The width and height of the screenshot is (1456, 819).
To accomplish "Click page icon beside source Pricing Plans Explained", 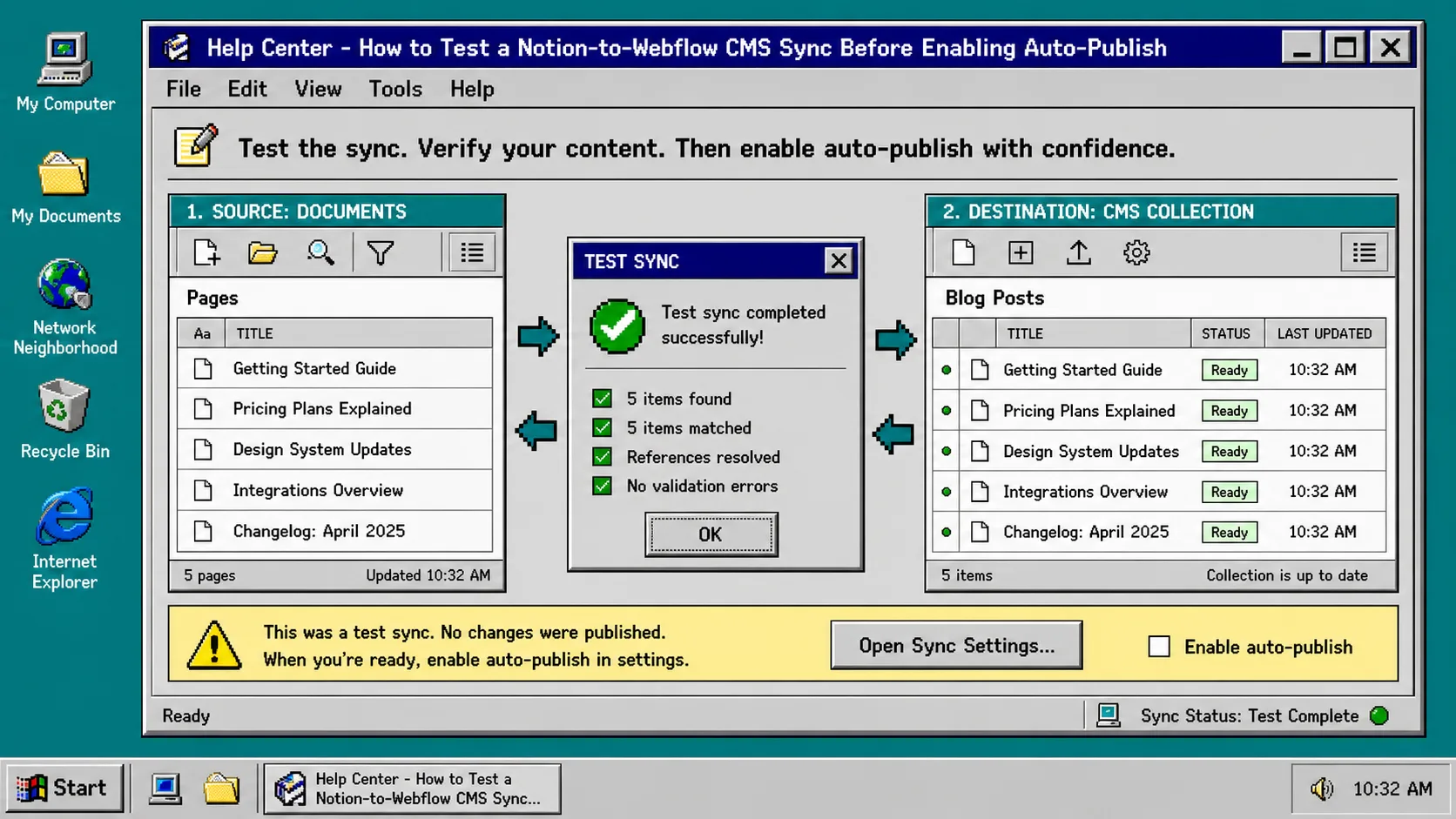I will [203, 409].
